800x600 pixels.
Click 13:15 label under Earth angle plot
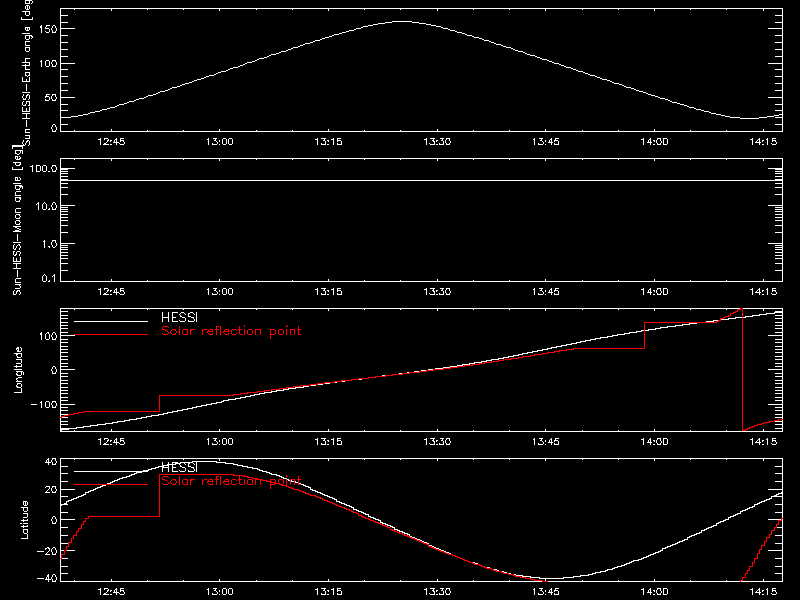[329, 142]
